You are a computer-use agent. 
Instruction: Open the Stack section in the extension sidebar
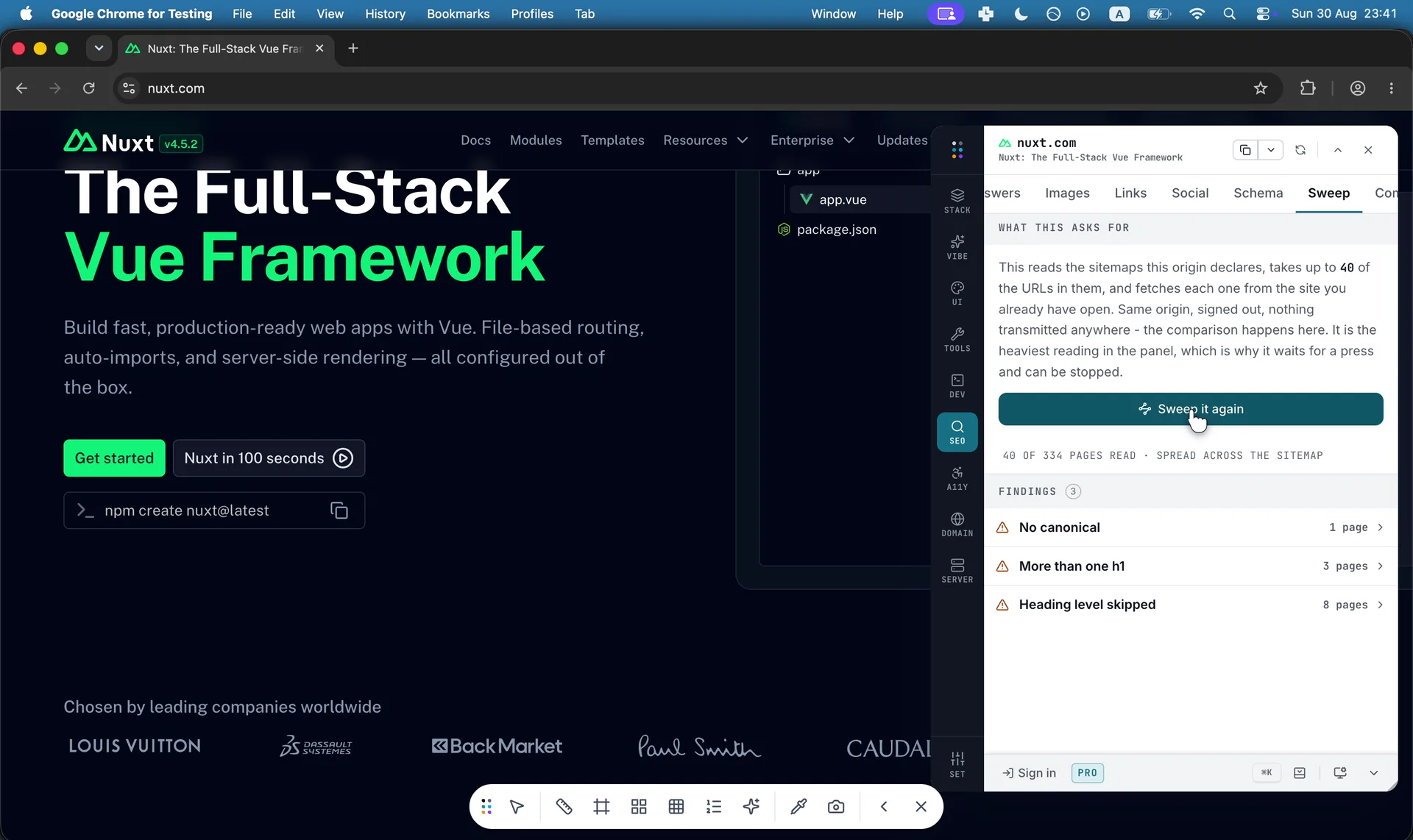point(957,201)
